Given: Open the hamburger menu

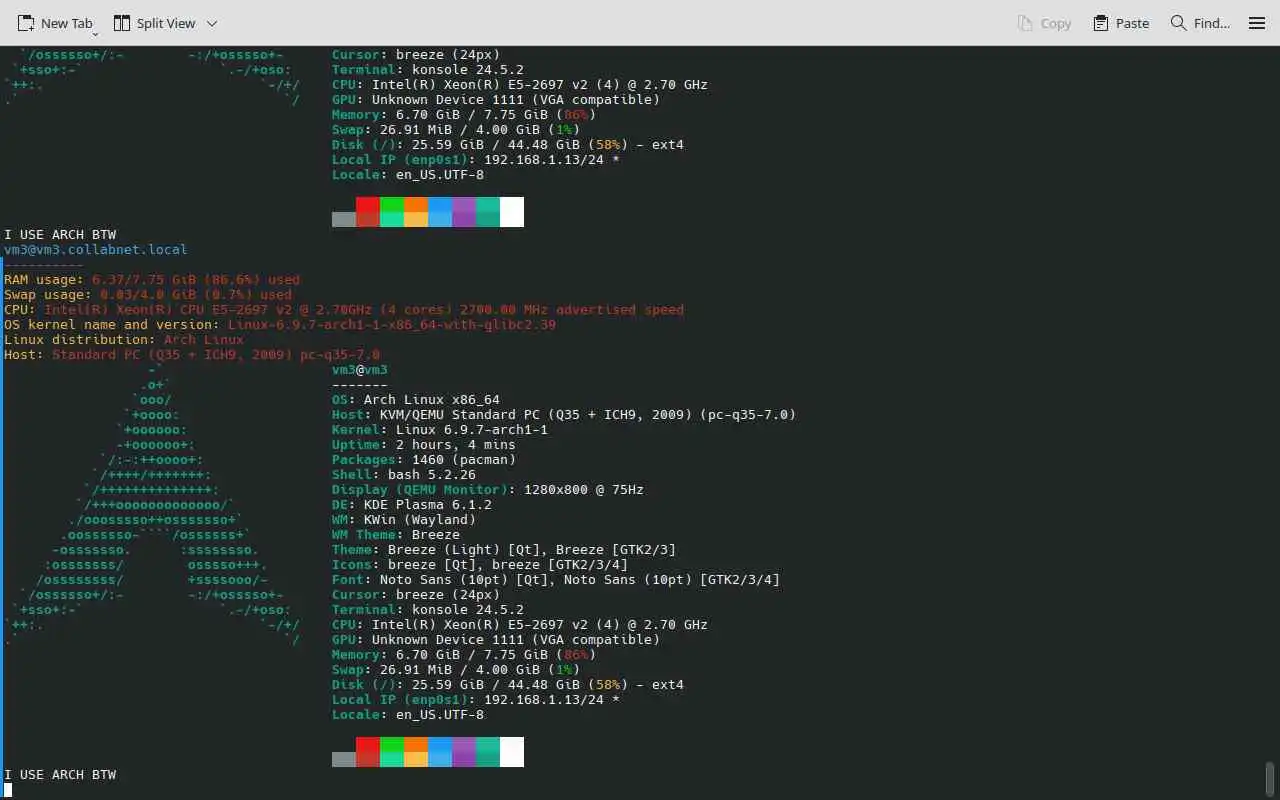Looking at the screenshot, I should click(1257, 23).
